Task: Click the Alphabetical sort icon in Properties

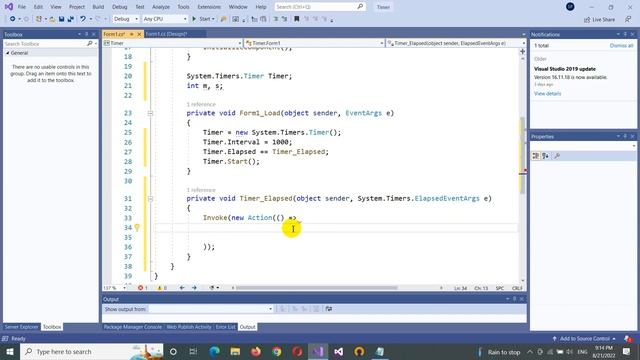Action: click(545, 156)
